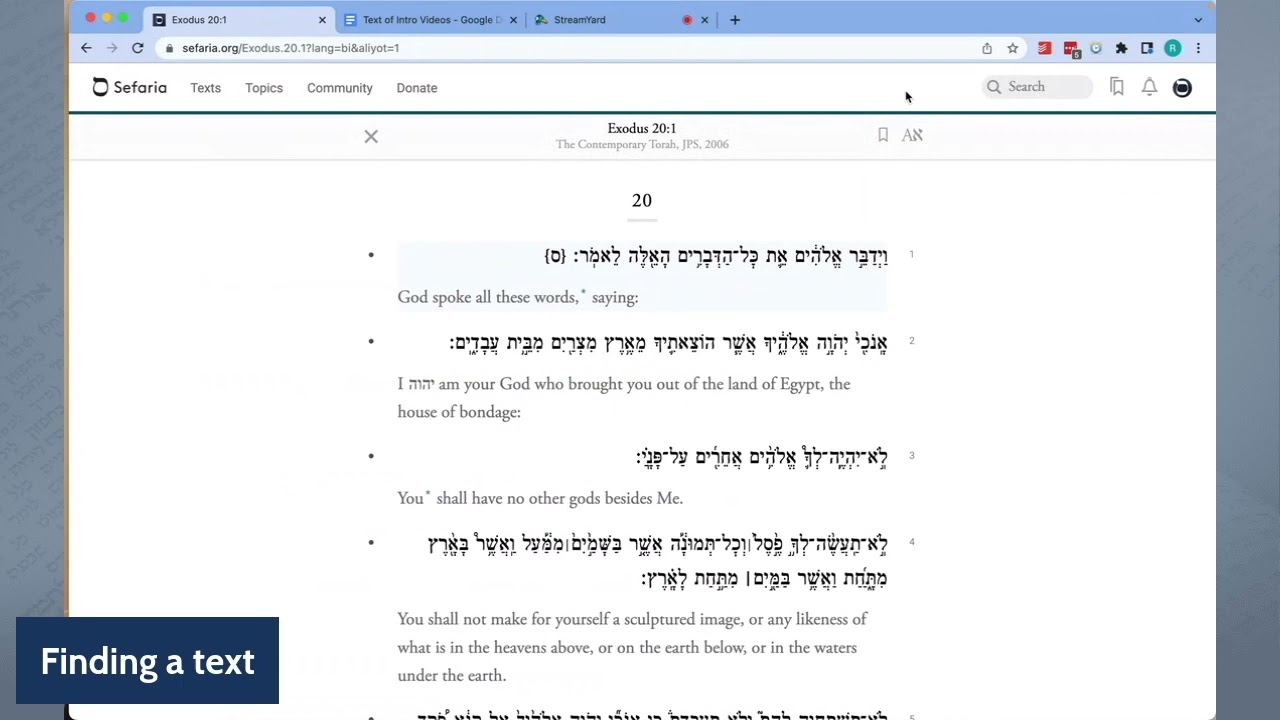Bookmark the Exodus 20:1 text
This screenshot has height=720, width=1280.
[883, 135]
